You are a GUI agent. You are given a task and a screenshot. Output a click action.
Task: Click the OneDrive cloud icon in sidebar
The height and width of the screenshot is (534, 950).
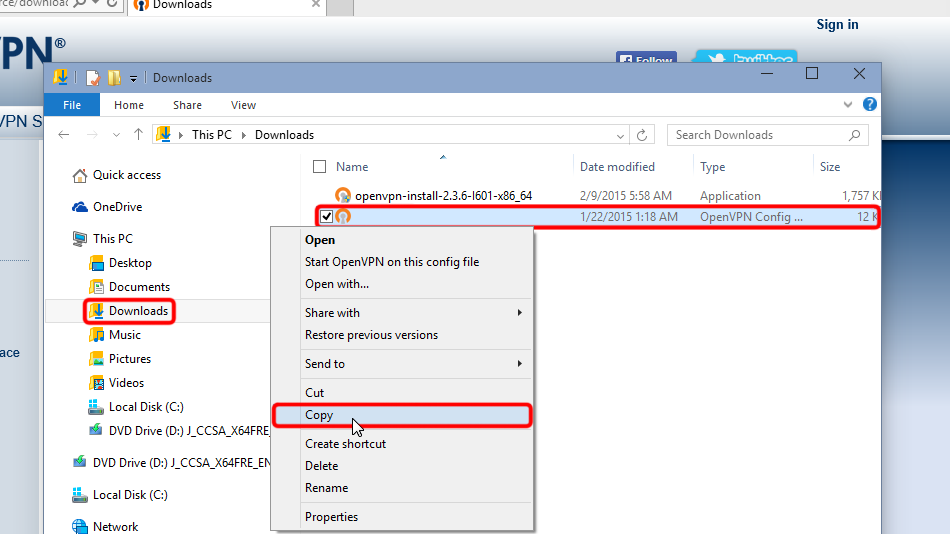80,207
